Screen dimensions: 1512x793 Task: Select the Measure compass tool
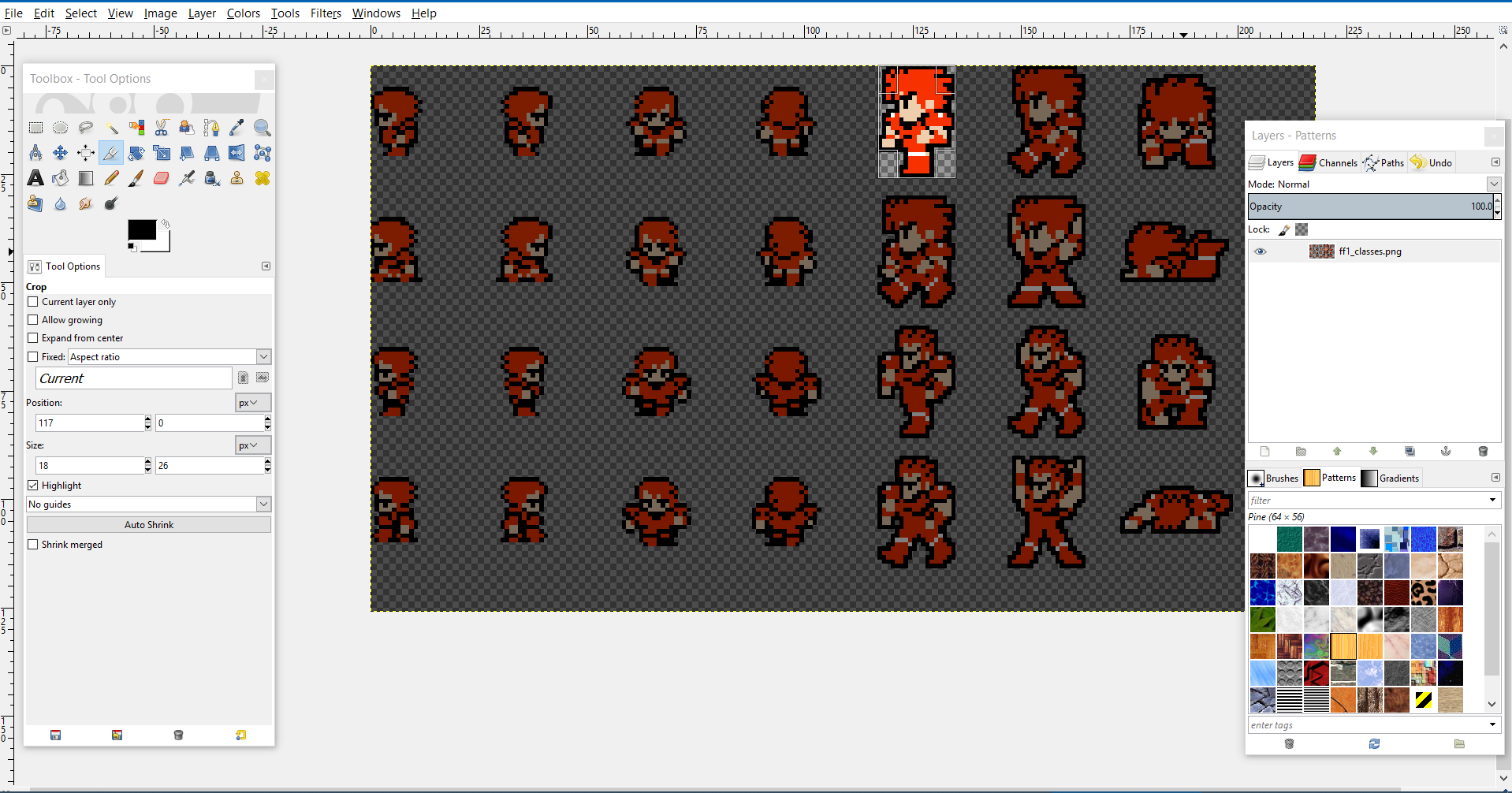click(35, 153)
